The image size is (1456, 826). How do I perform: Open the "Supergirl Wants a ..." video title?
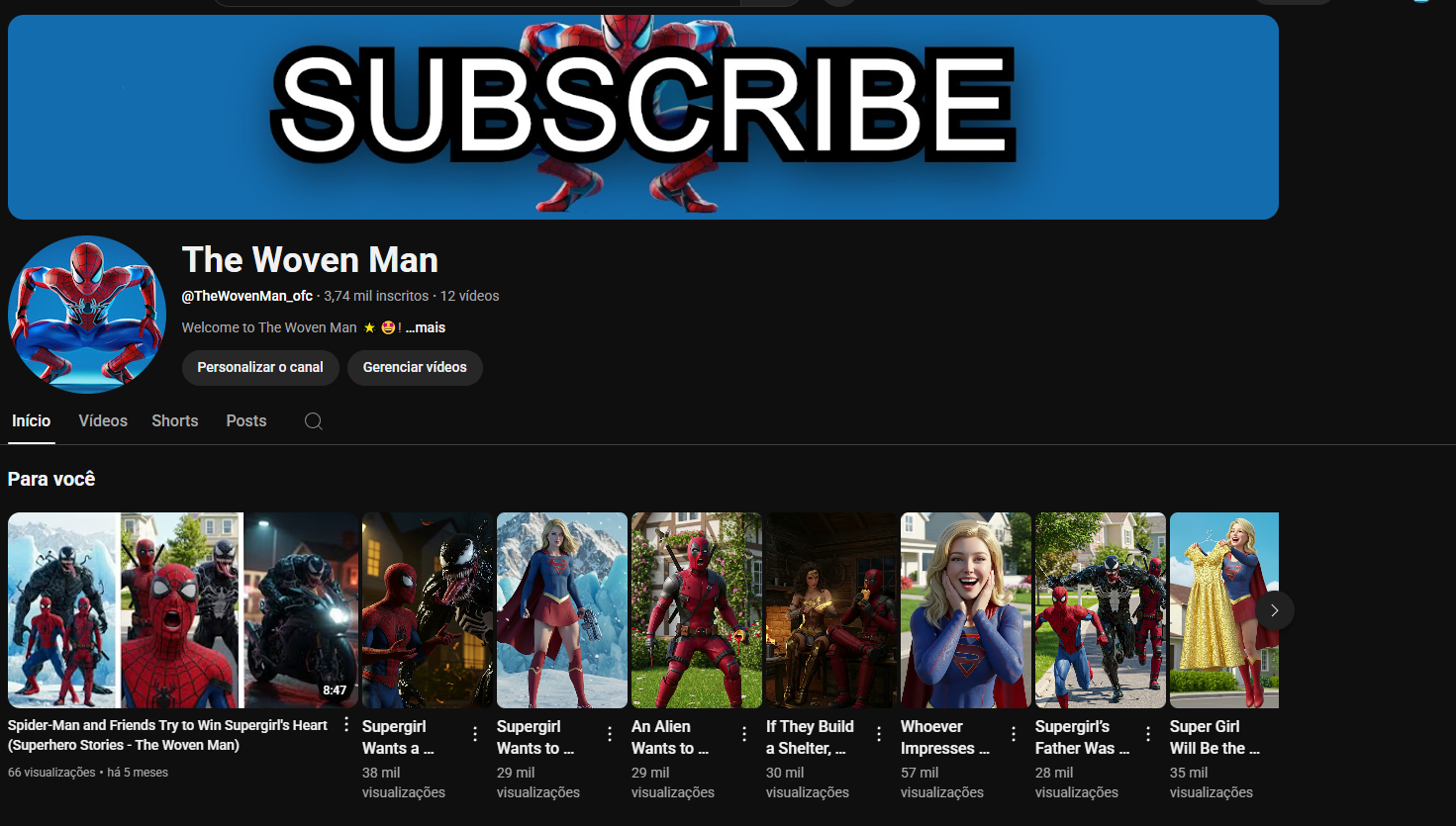tap(398, 737)
